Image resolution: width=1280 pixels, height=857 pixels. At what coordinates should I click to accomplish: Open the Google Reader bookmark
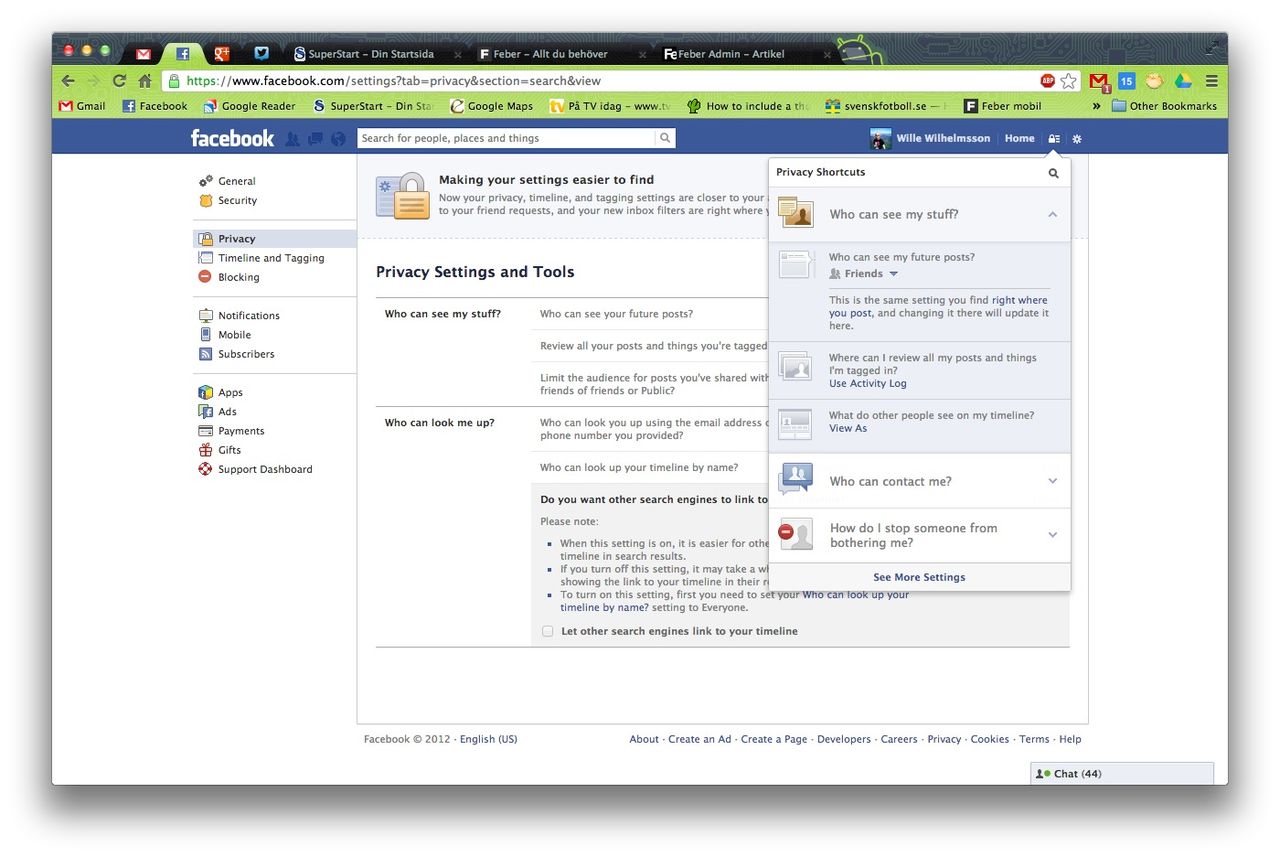pos(249,106)
